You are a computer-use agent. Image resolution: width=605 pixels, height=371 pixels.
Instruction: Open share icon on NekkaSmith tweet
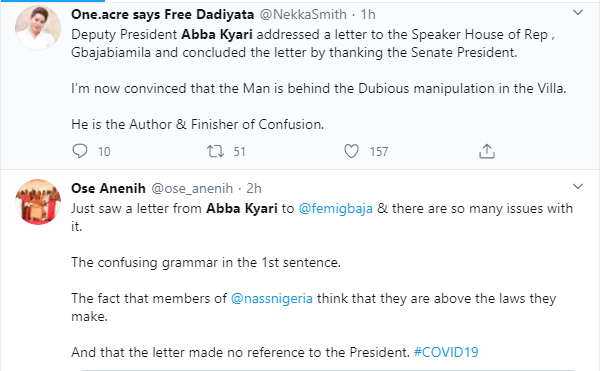click(x=487, y=151)
